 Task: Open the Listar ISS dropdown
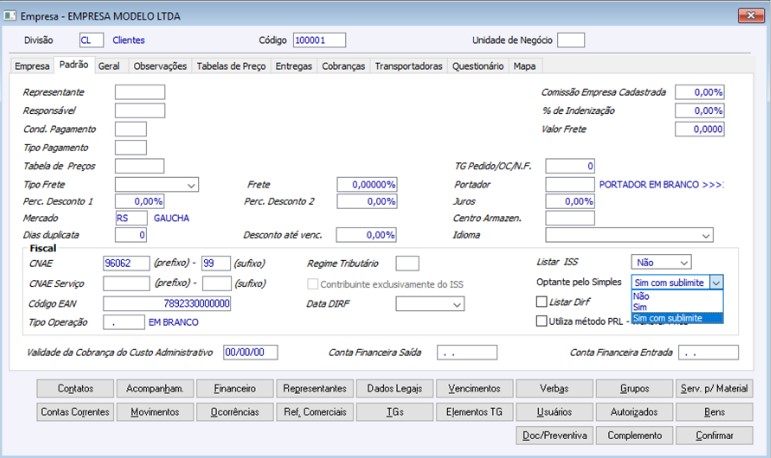(684, 262)
